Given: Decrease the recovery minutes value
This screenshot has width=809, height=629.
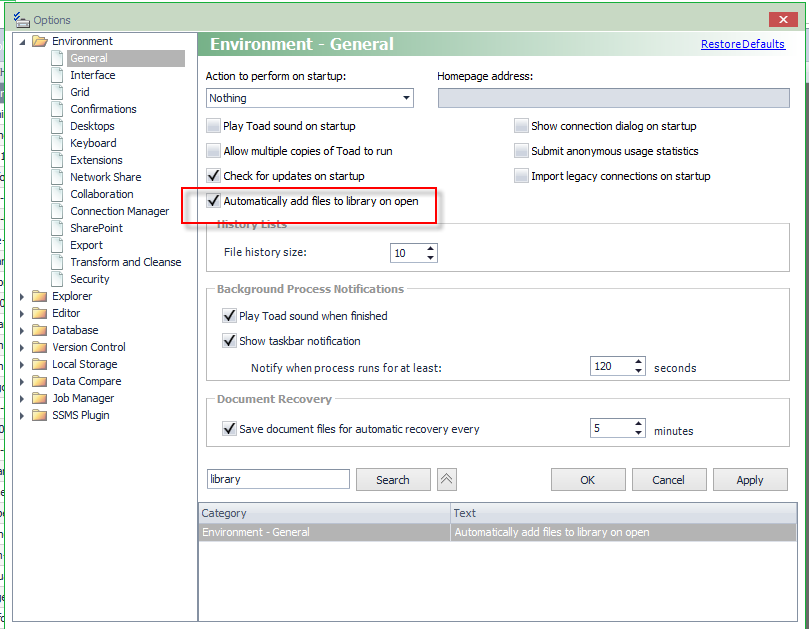Looking at the screenshot, I should point(638,433).
